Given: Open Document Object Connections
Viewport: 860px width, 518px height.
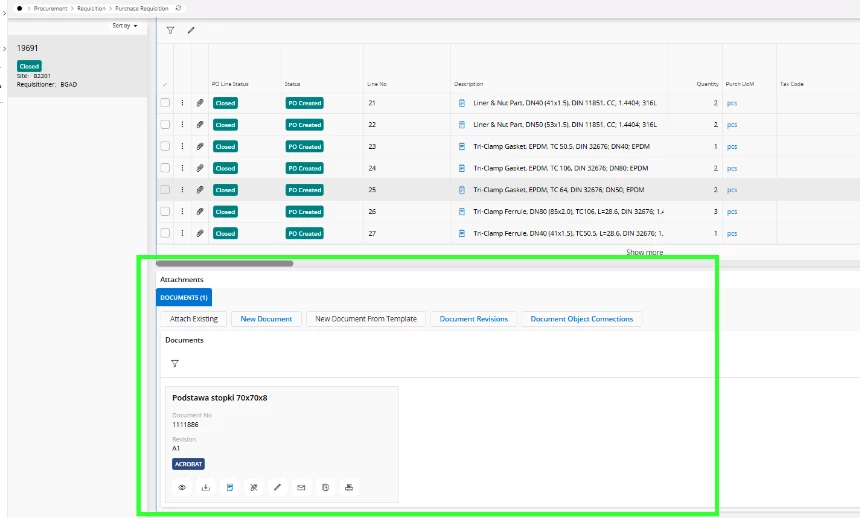Looking at the screenshot, I should [x=582, y=319].
